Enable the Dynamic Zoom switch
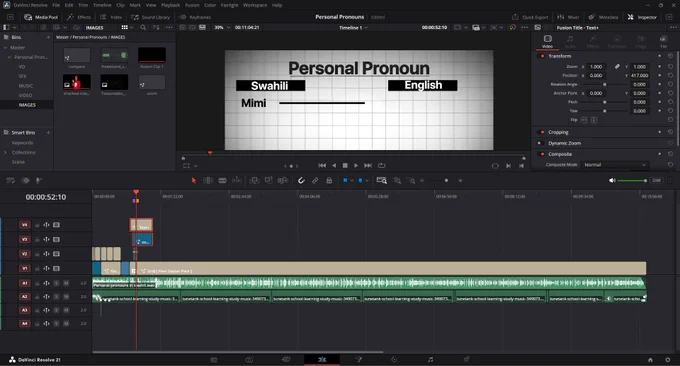Image resolution: width=680 pixels, height=366 pixels. [541, 143]
